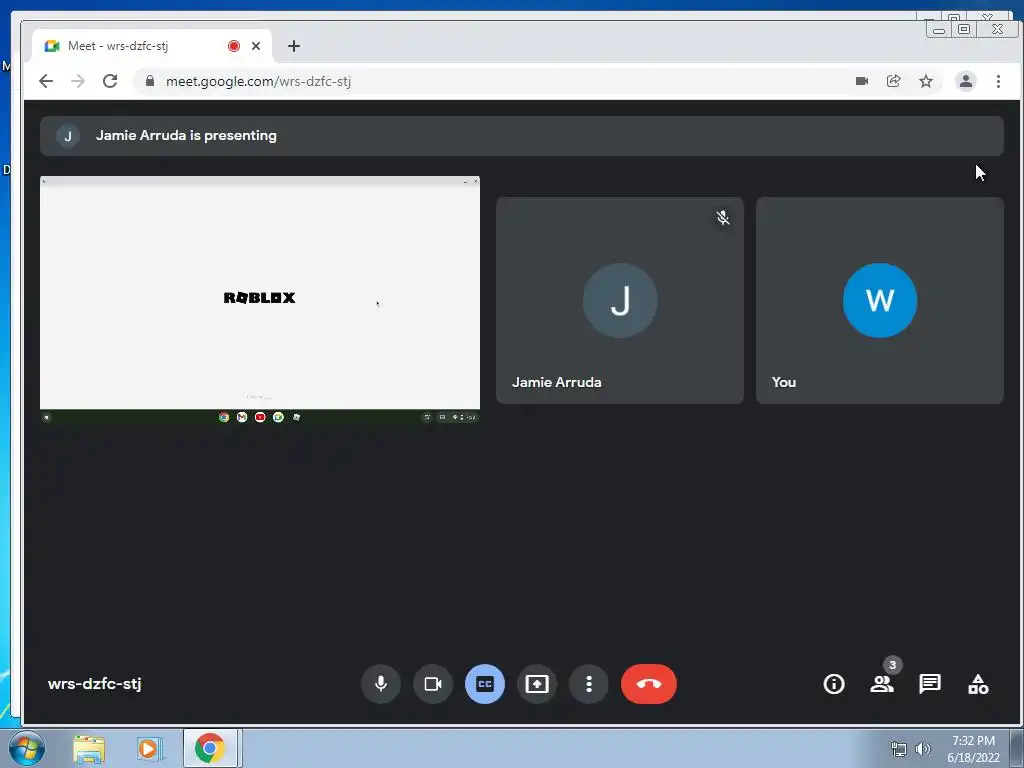Click the W avatar circle

(880, 300)
